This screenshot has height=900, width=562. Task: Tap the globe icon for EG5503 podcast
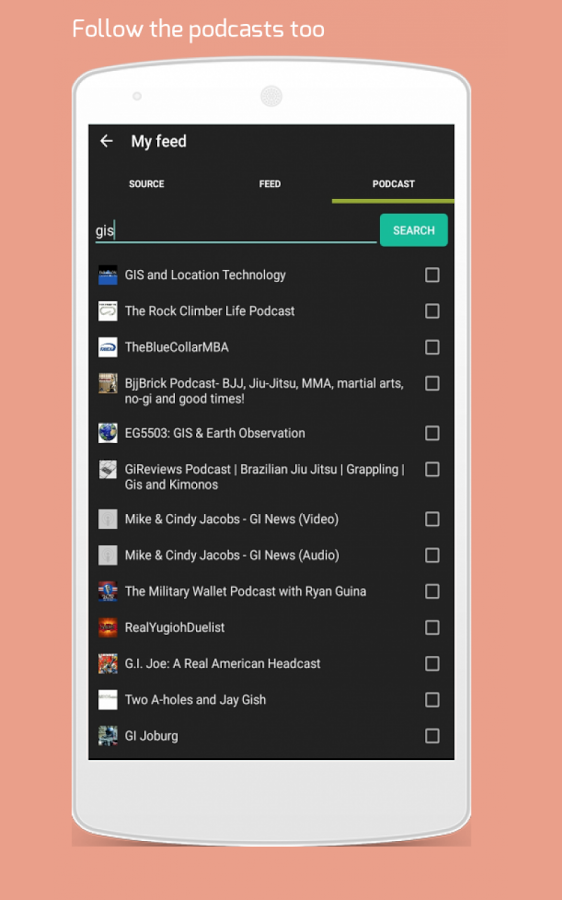pyautogui.click(x=108, y=433)
